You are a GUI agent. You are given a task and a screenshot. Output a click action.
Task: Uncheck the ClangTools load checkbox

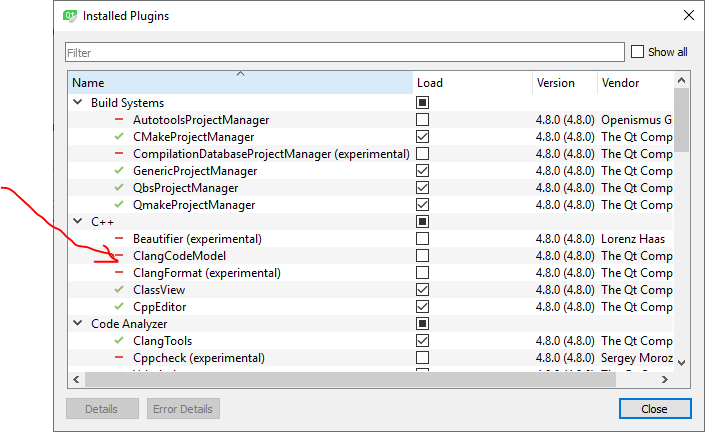click(x=422, y=340)
